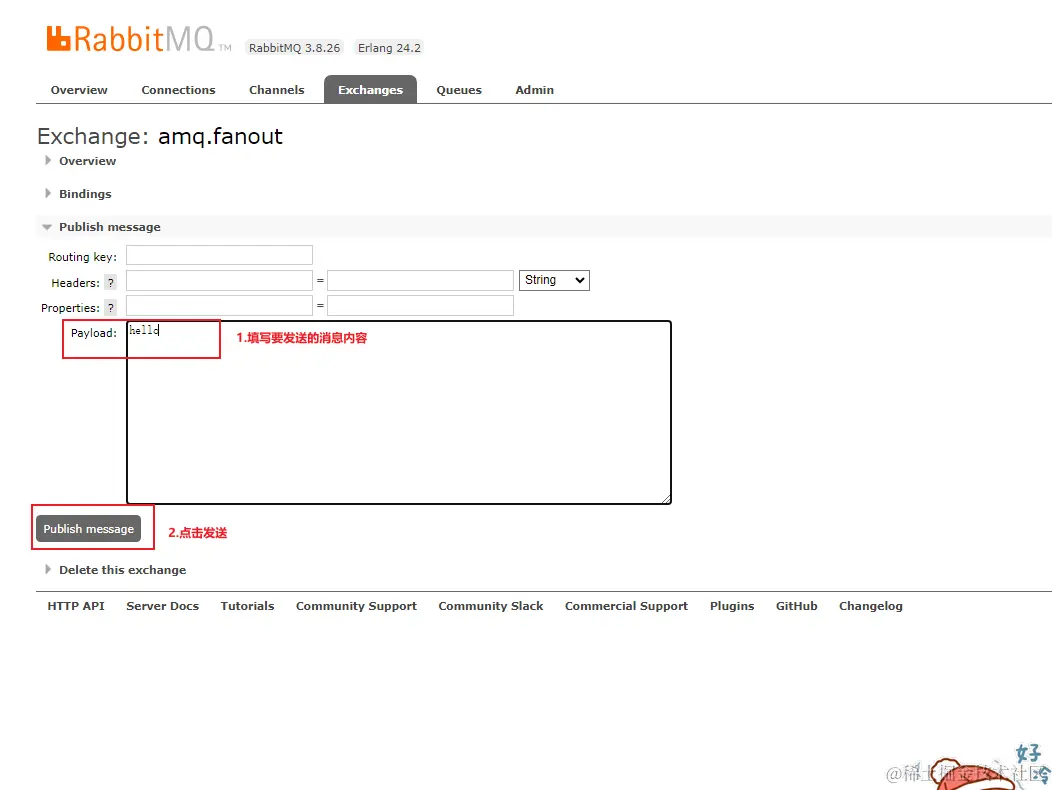Expand the Bindings section
The width and height of the screenshot is (1052, 790).
coord(85,194)
